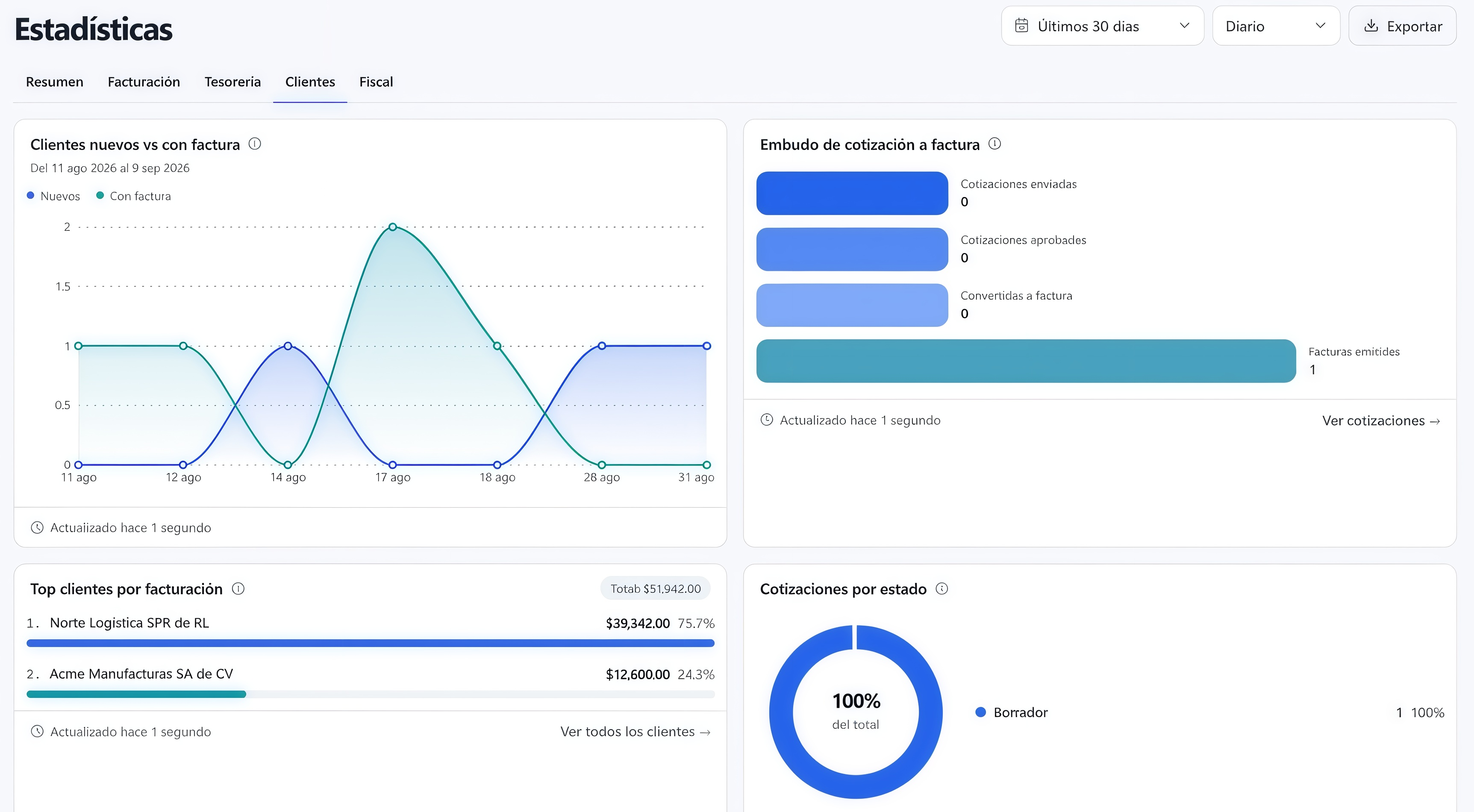Click clock icon in the Embudo card footer
This screenshot has height=812, width=1474.
(x=767, y=420)
